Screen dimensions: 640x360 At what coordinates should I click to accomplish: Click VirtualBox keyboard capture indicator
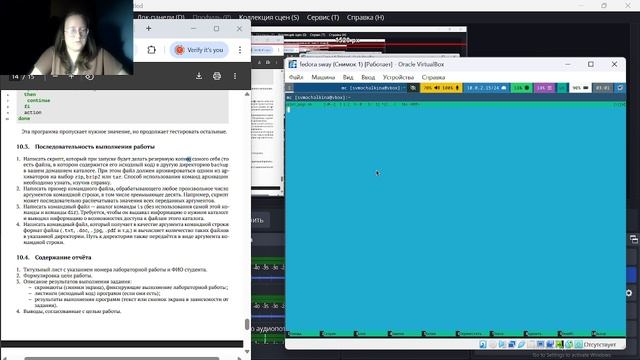pos(578,344)
